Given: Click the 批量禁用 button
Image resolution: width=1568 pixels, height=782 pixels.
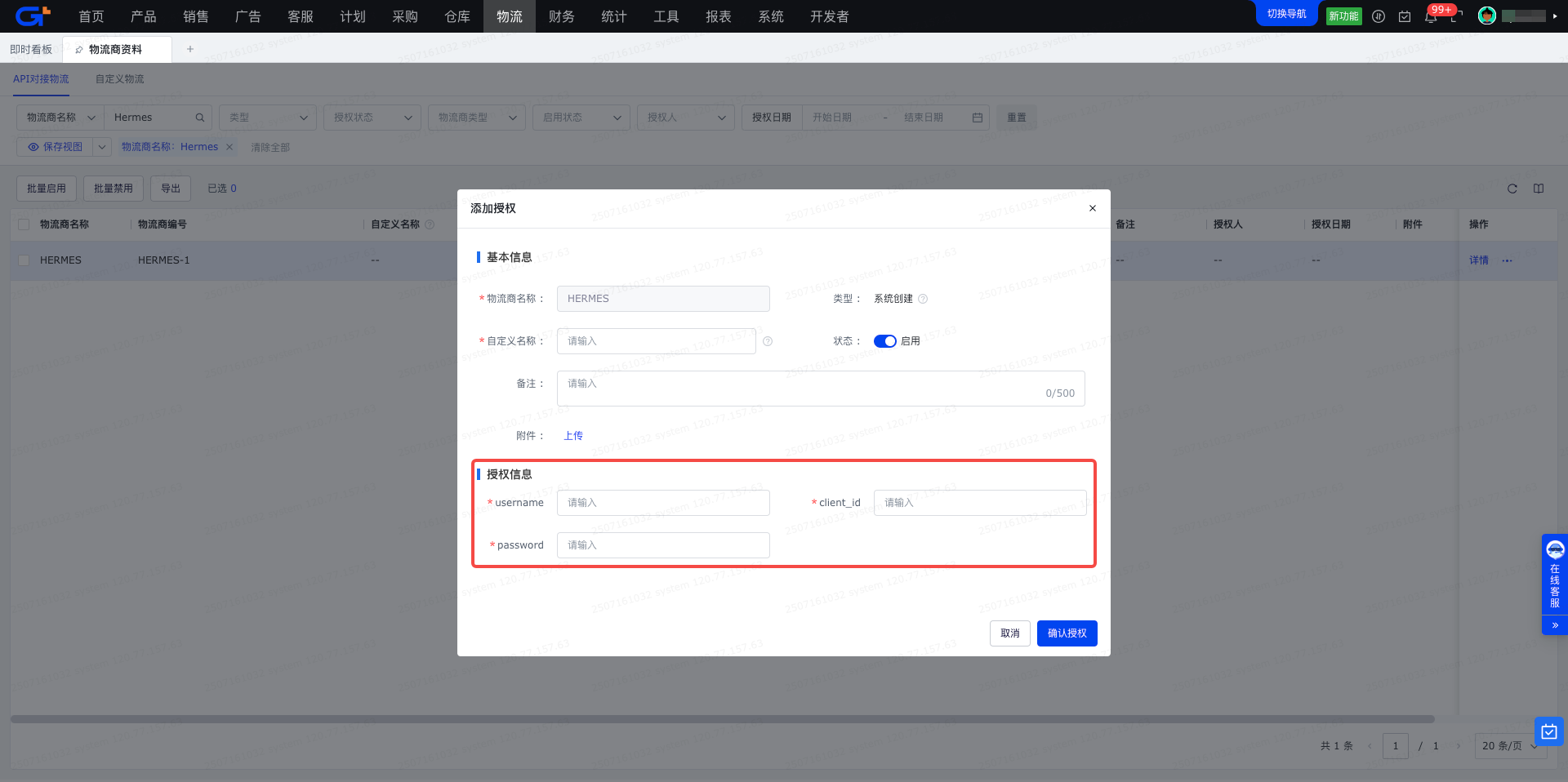Looking at the screenshot, I should [114, 189].
